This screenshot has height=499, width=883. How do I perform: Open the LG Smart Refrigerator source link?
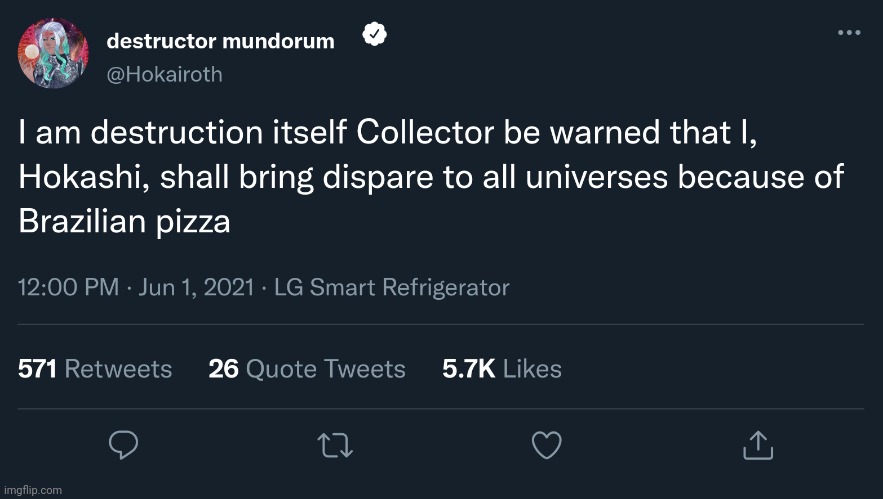[390, 288]
